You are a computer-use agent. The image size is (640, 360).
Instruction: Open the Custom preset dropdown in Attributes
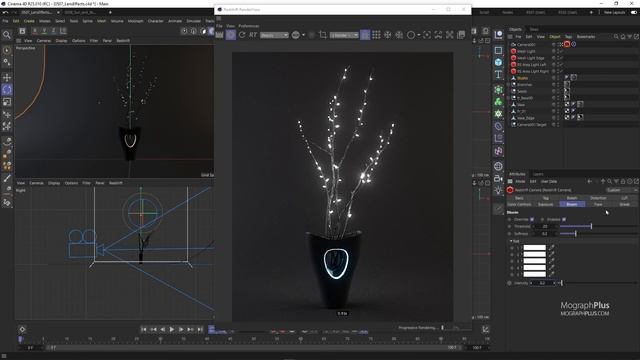coord(621,190)
